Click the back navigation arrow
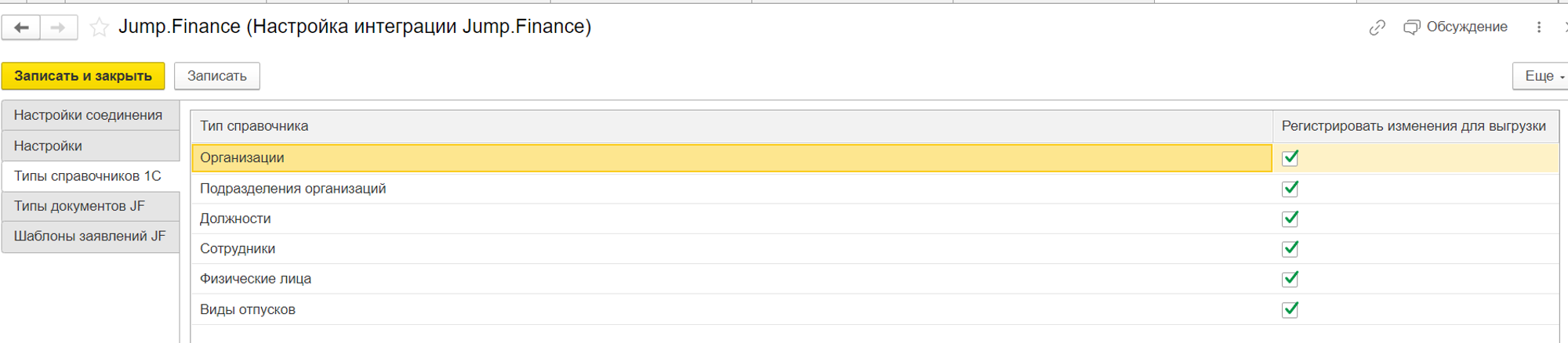 tap(21, 27)
